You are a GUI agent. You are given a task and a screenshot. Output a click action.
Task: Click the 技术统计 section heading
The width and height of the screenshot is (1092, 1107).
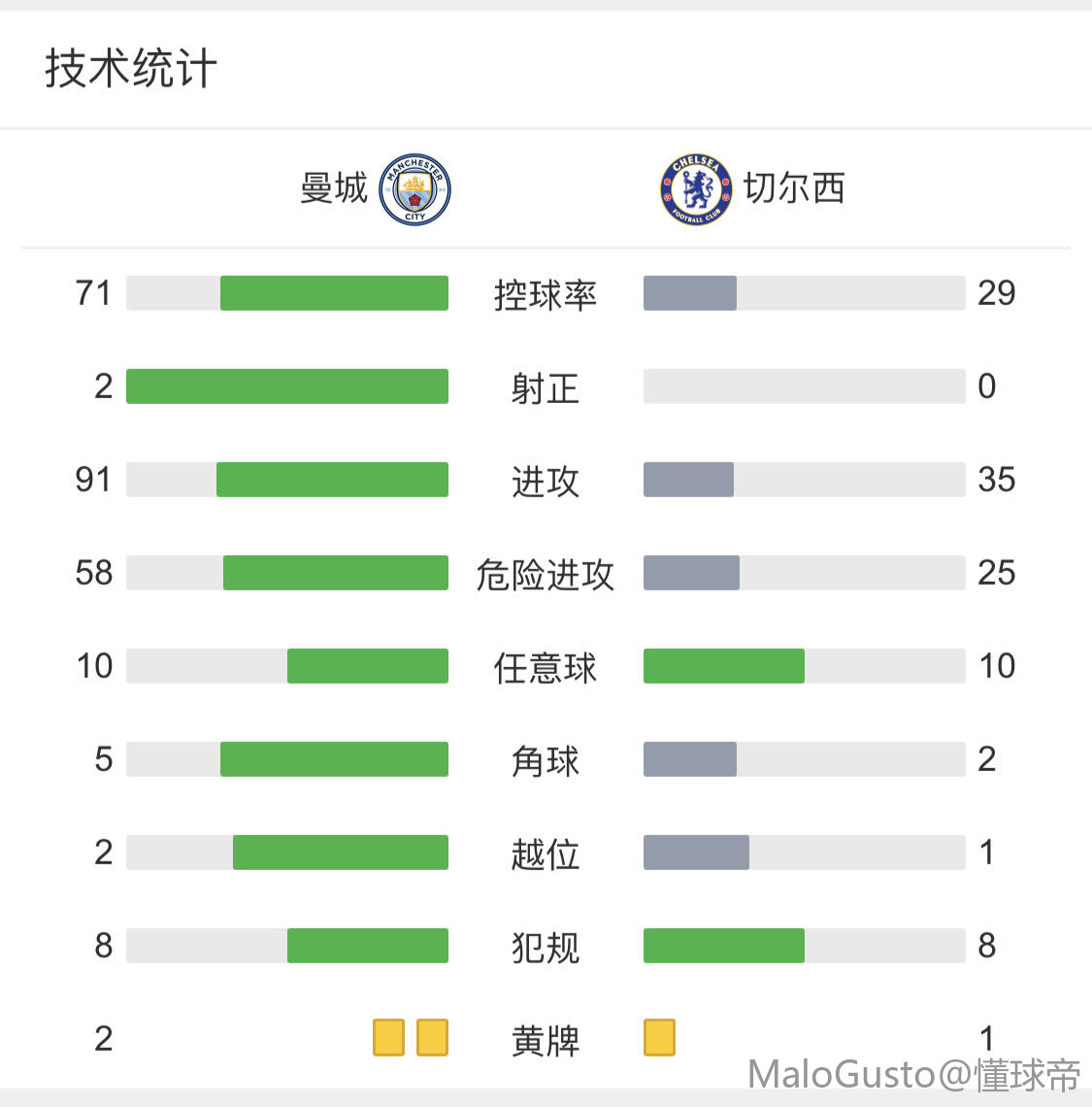130,69
